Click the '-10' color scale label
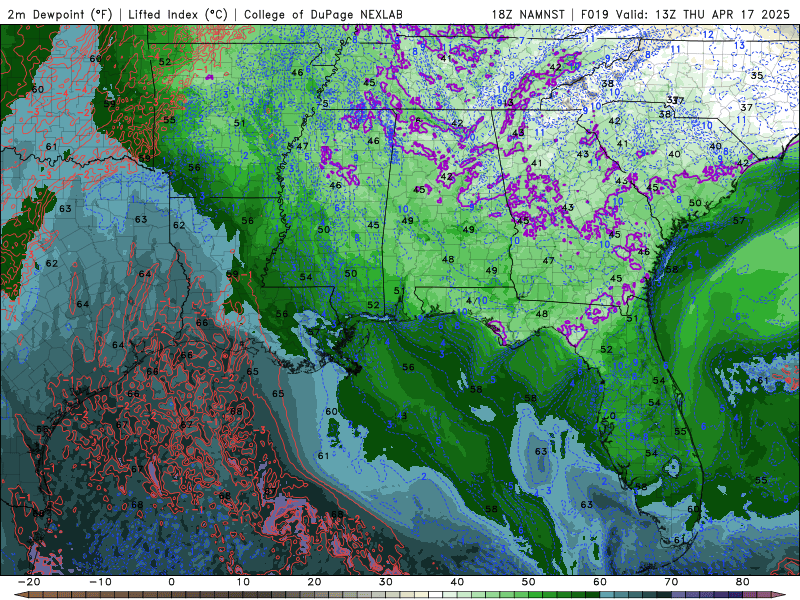Screen dimensions: 800x600 tap(100, 582)
